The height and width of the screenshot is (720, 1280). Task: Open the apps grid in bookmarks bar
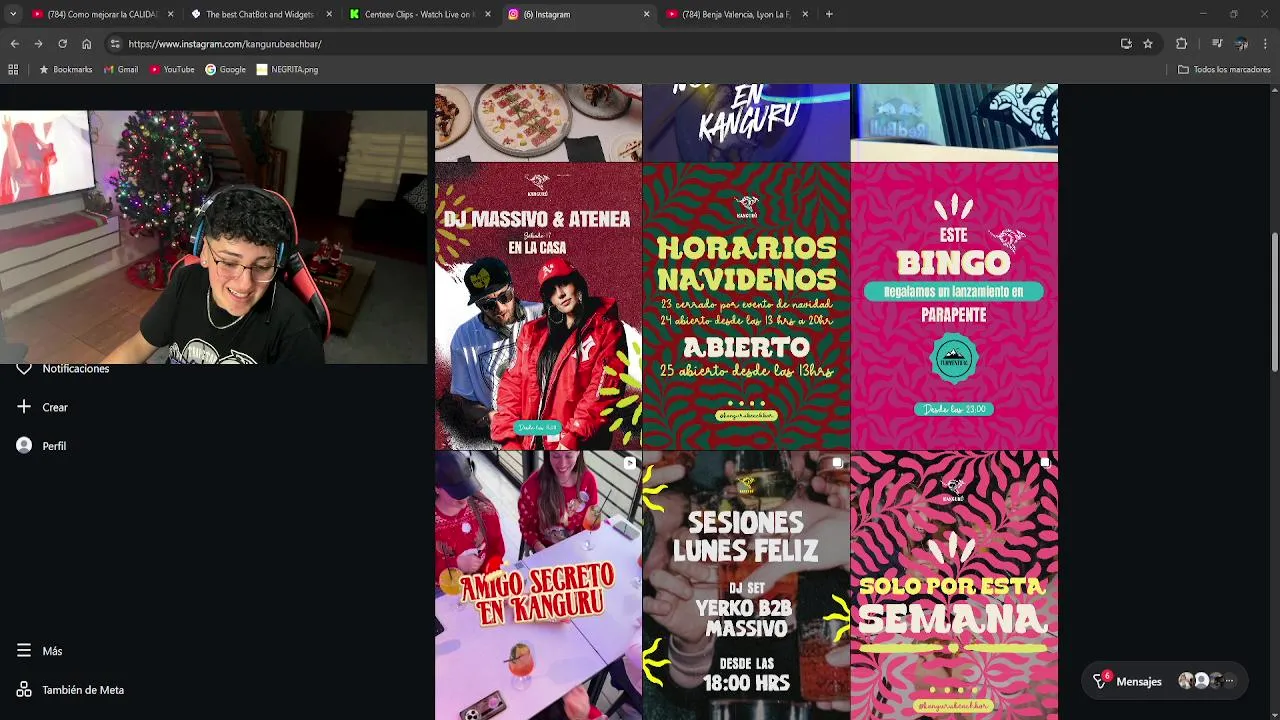(x=13, y=70)
